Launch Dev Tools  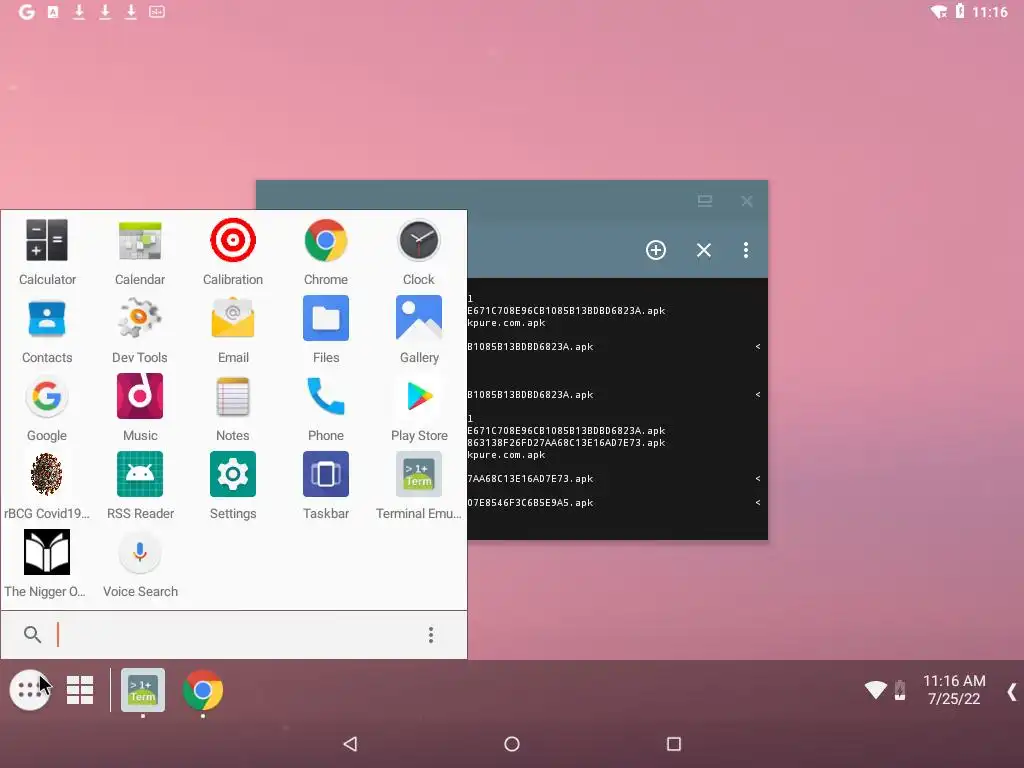140,330
